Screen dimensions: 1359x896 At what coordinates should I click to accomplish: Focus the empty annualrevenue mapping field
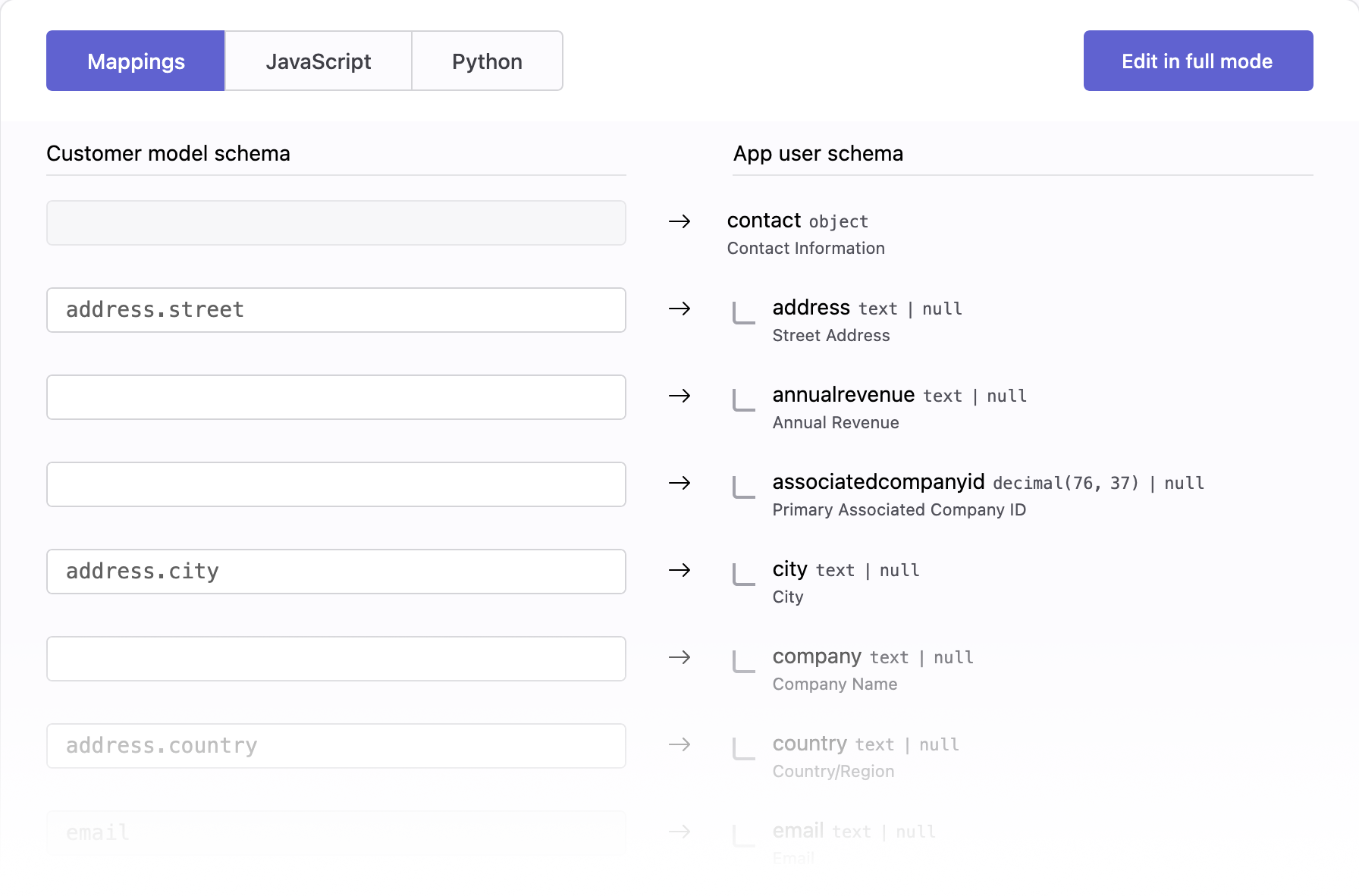pos(336,397)
